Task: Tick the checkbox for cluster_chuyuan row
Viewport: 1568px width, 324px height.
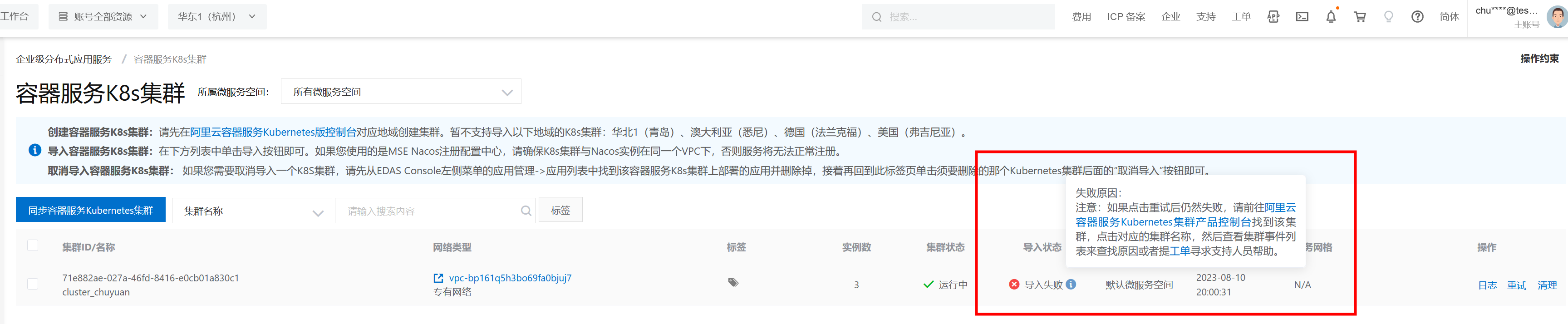Action: [x=33, y=284]
